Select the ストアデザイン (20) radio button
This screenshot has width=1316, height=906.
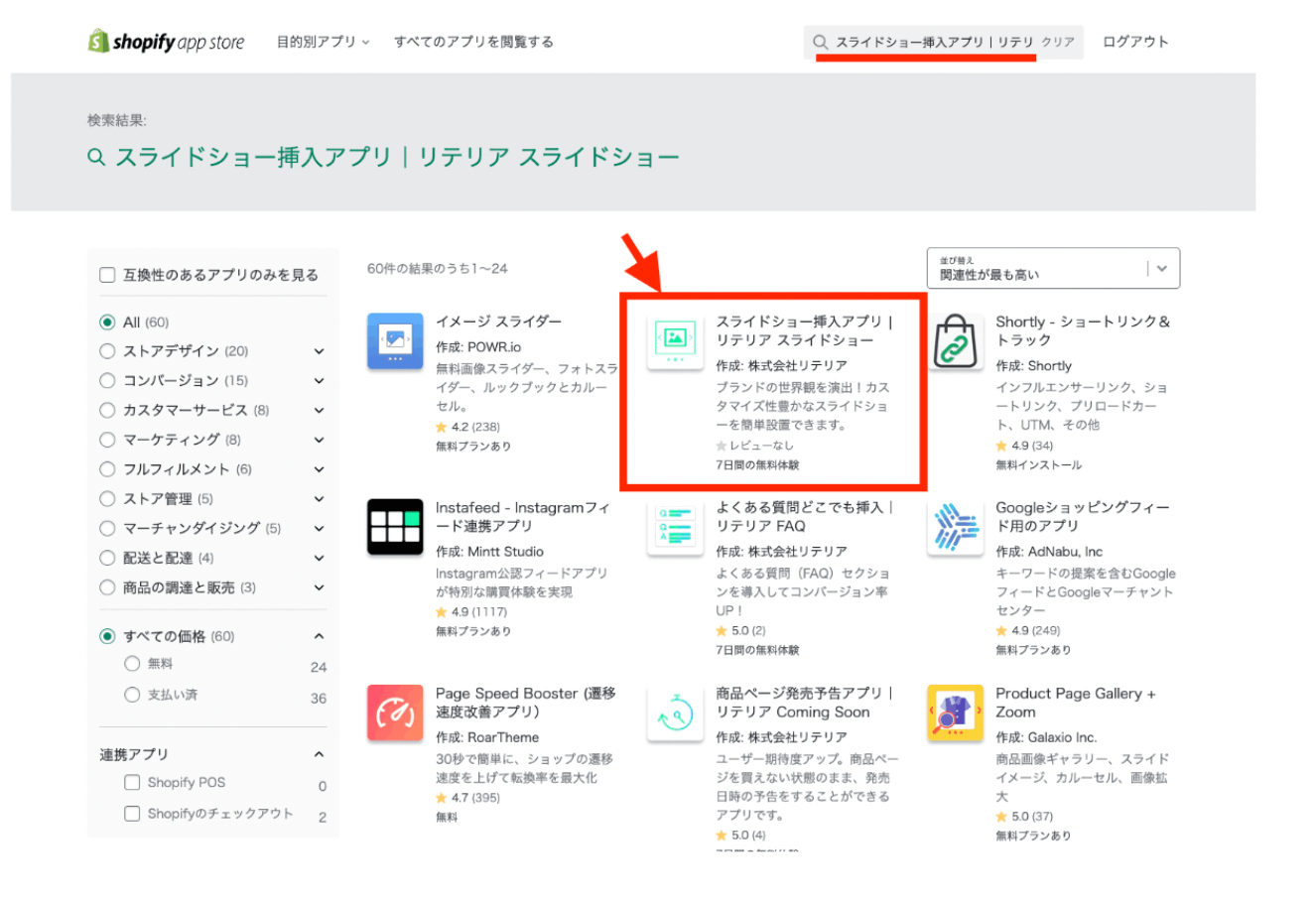(107, 351)
